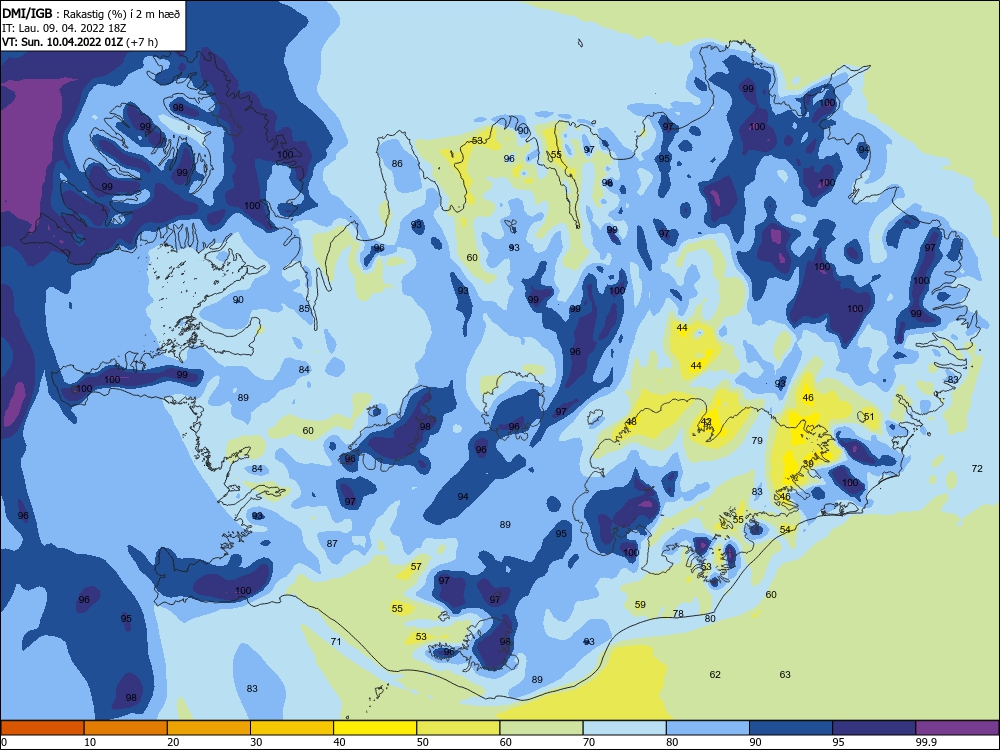Screen dimensions: 1000x750
Task: Click the map value '78' near the southeast coast
Action: 678,614
